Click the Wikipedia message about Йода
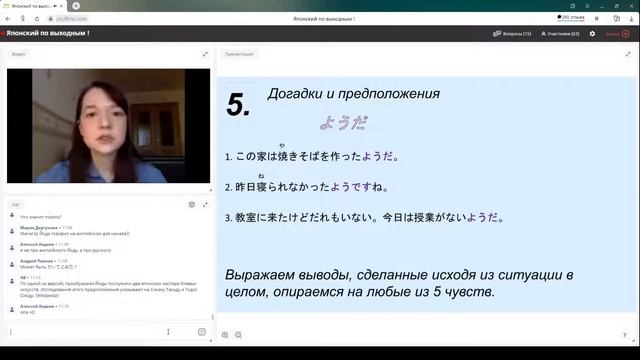The height and width of the screenshot is (360, 640). (x=109, y=289)
